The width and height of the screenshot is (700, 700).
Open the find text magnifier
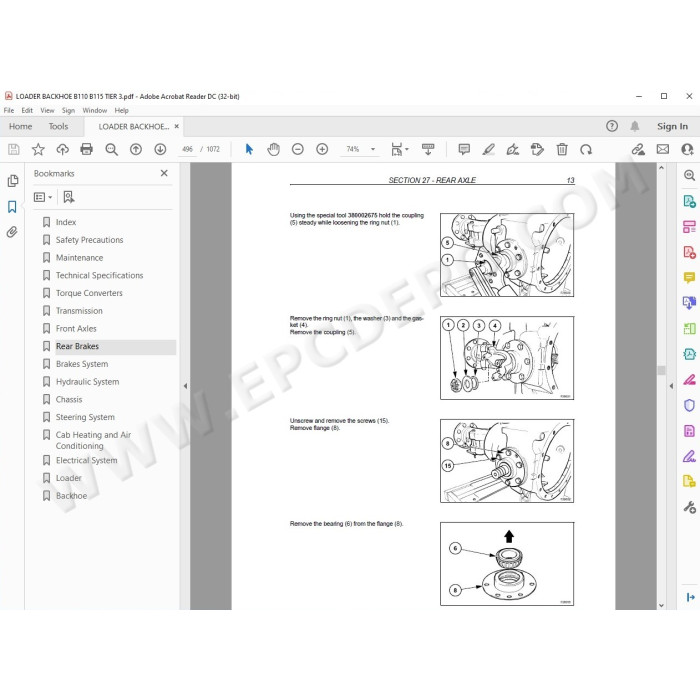click(111, 149)
